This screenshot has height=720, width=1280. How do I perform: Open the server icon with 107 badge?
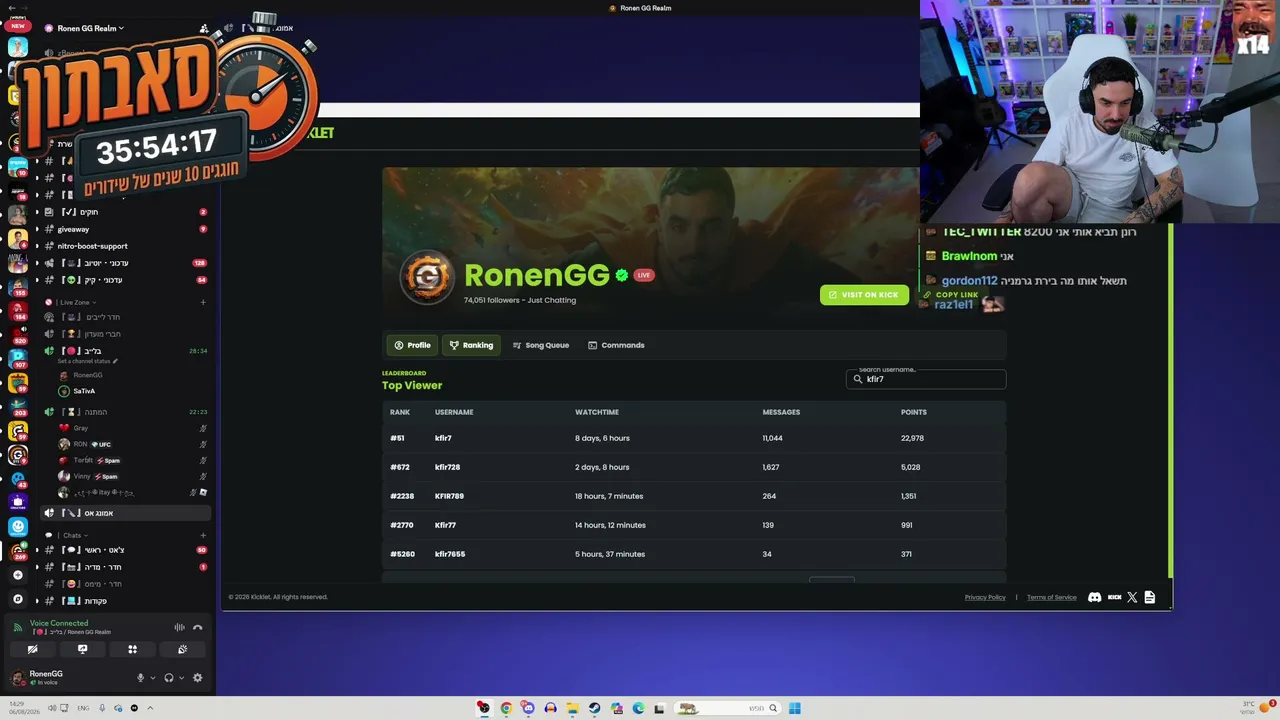(17, 357)
